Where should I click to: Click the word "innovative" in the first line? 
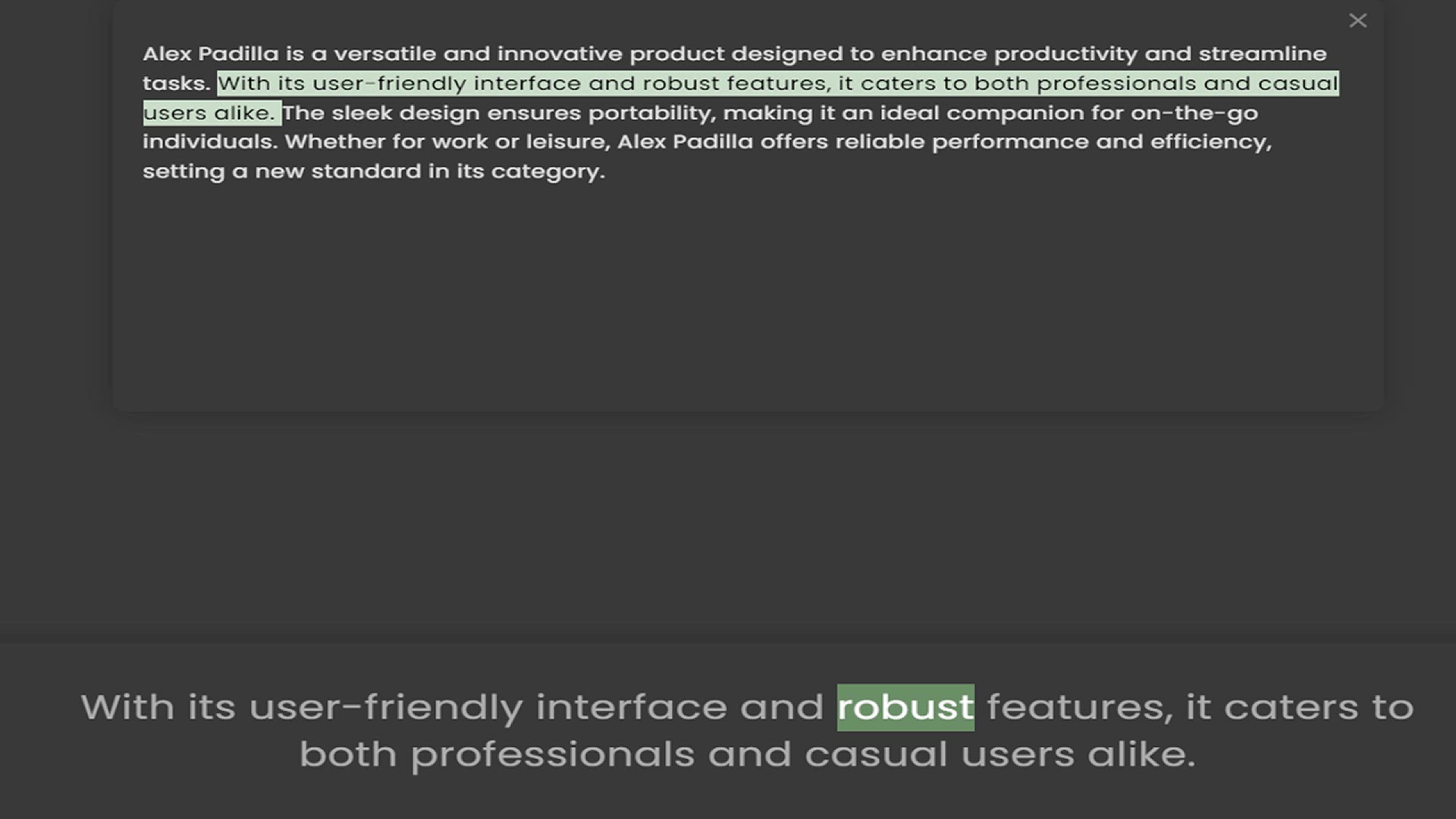(x=560, y=54)
